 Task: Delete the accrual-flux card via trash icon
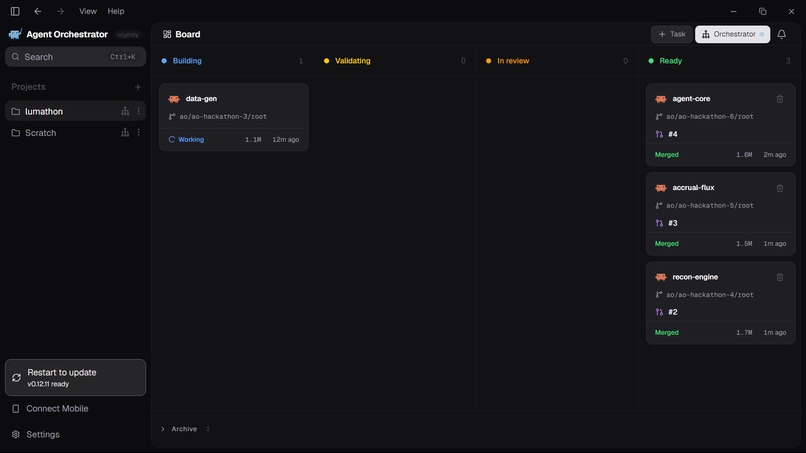pos(780,188)
